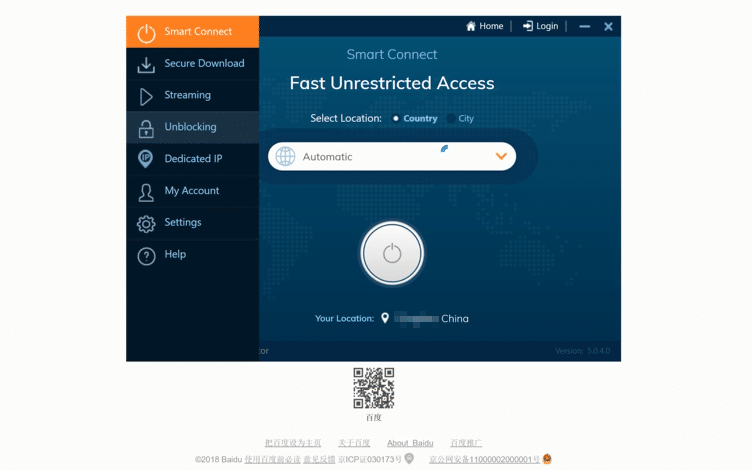Click the globe icon beside Automatic
Viewport: 752px width, 470px height.
(285, 156)
